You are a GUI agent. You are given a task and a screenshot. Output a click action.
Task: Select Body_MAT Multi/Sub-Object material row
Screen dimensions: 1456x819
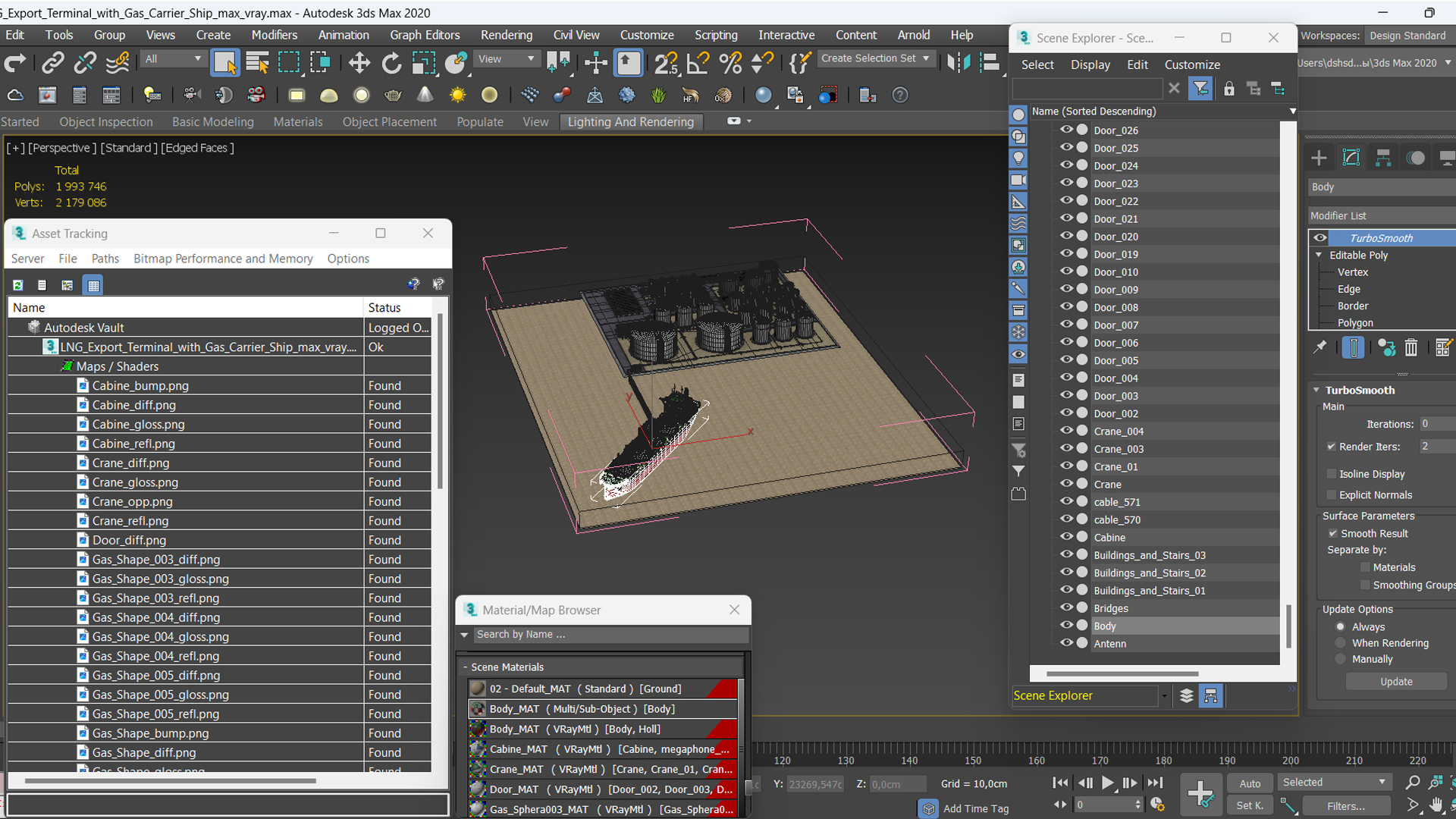tap(603, 709)
